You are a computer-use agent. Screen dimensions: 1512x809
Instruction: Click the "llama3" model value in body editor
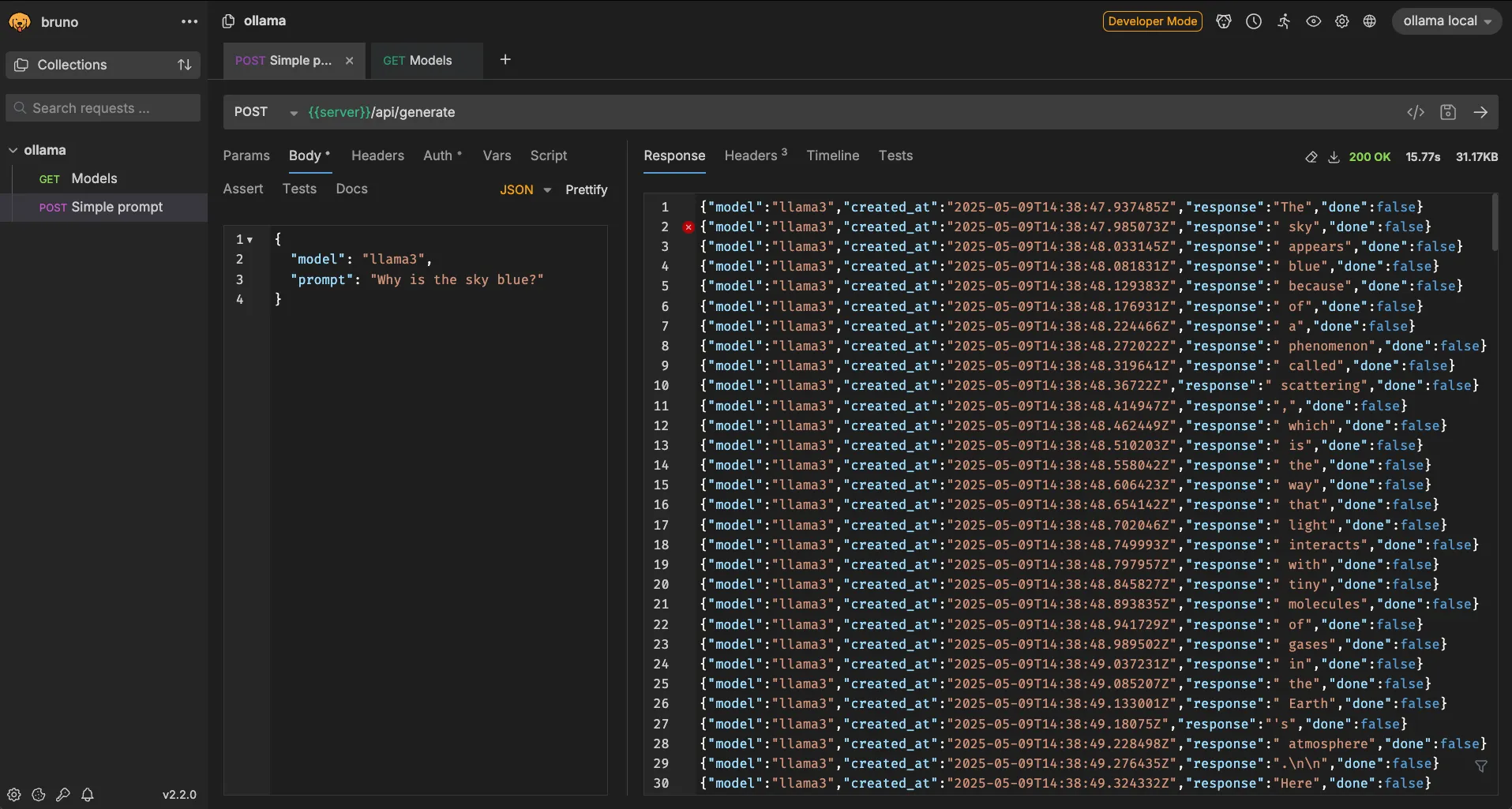coord(393,259)
